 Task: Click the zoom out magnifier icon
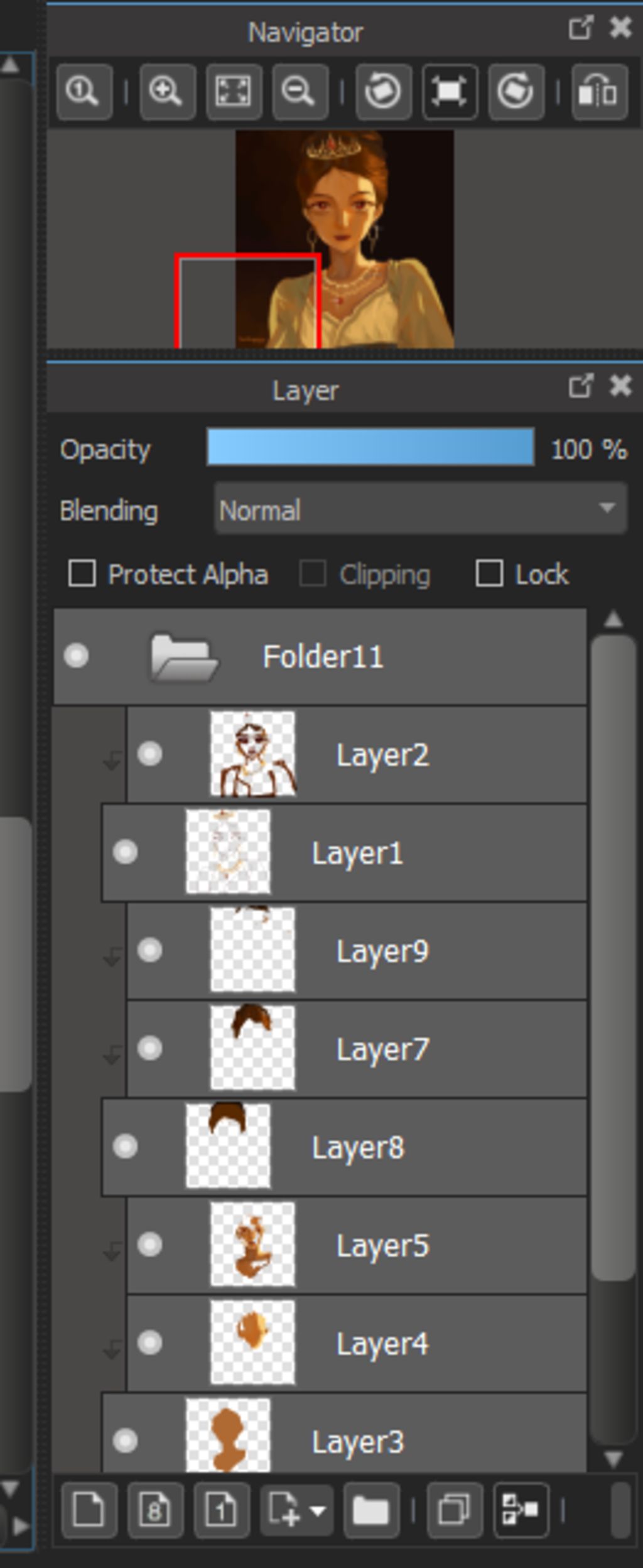[x=300, y=92]
